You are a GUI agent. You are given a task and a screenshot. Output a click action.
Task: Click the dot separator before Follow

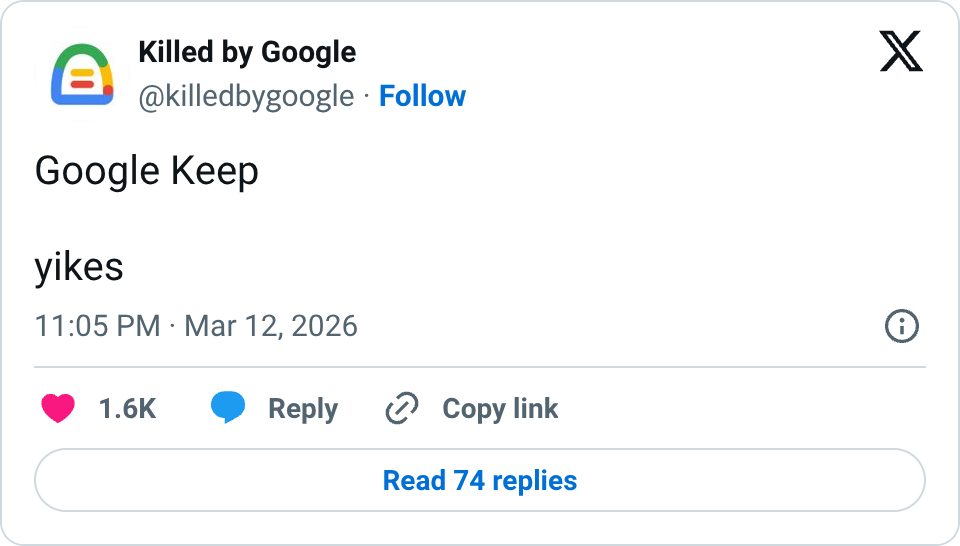(x=367, y=96)
